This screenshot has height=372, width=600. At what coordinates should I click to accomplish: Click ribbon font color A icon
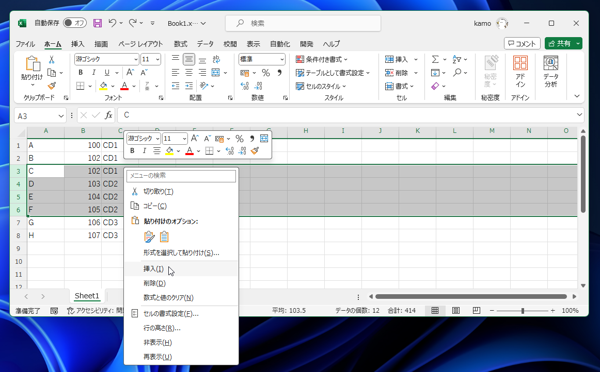point(124,86)
